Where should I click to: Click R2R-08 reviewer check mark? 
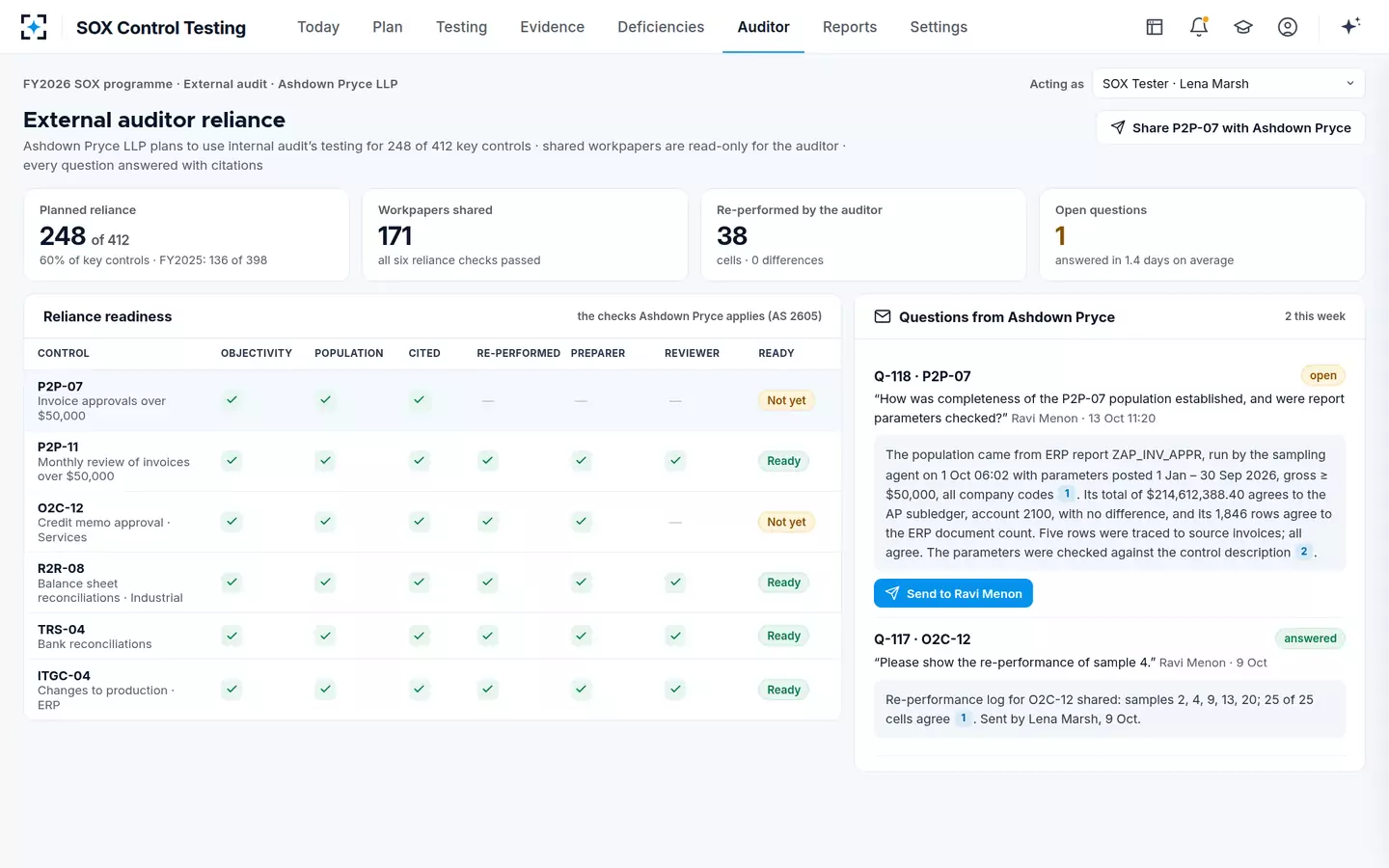676,583
